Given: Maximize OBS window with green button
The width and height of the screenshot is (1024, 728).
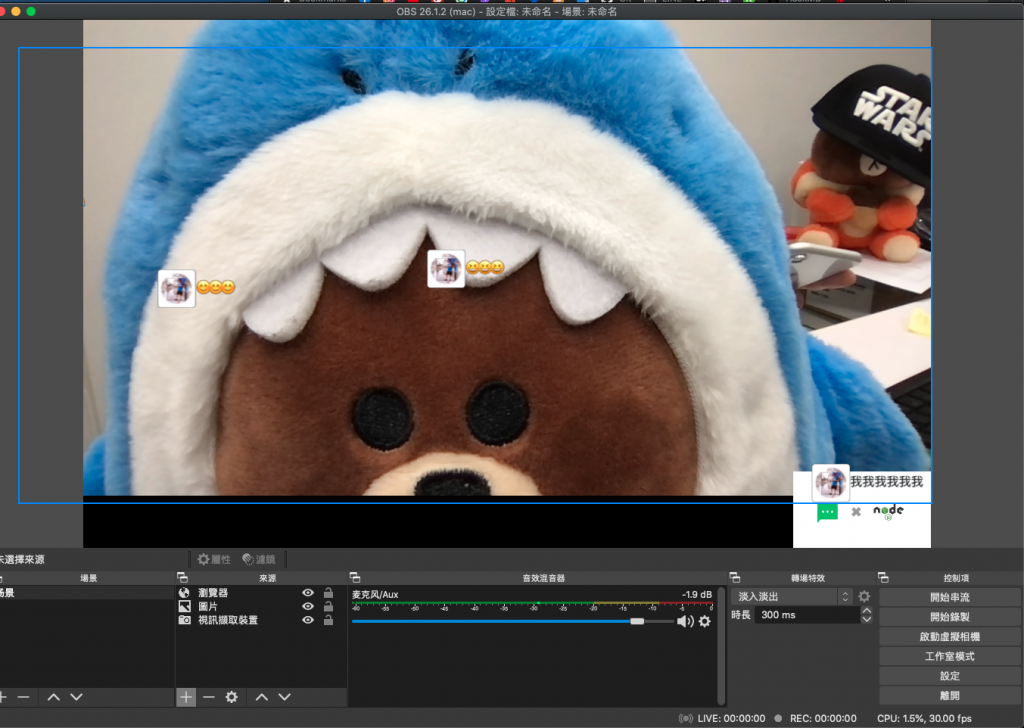Looking at the screenshot, I should (x=31, y=11).
